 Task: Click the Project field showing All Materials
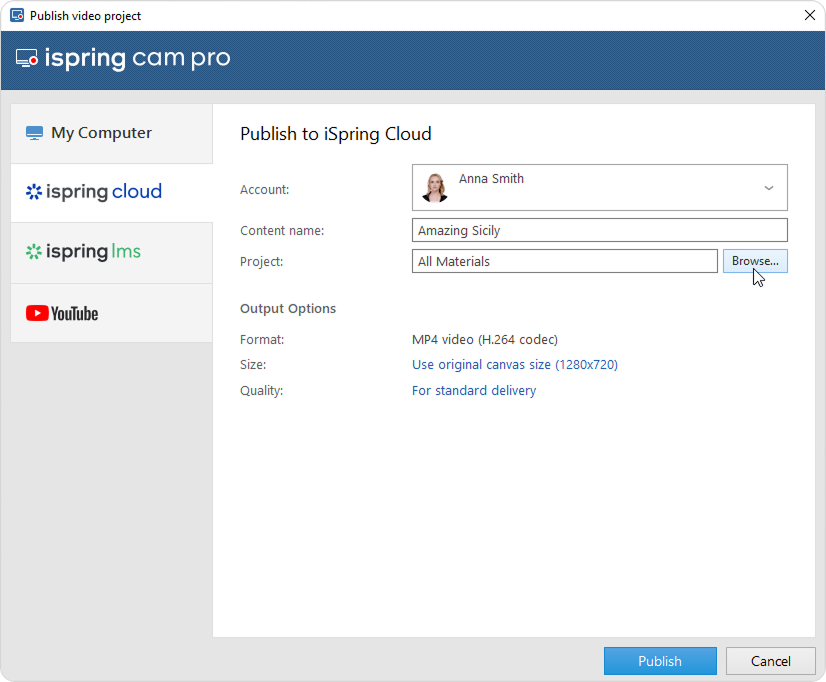(x=564, y=261)
